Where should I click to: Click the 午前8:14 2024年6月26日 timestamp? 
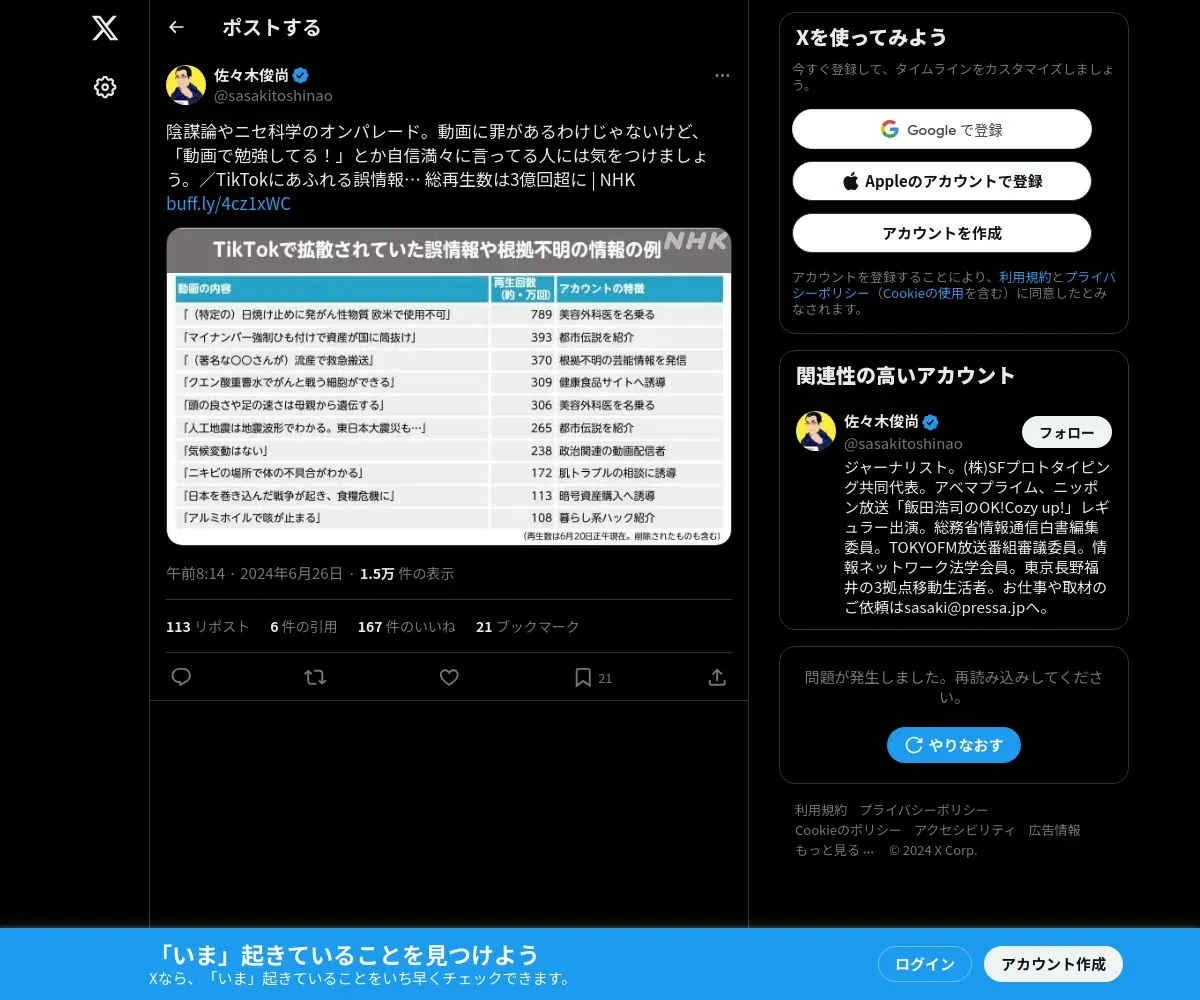[x=254, y=573]
